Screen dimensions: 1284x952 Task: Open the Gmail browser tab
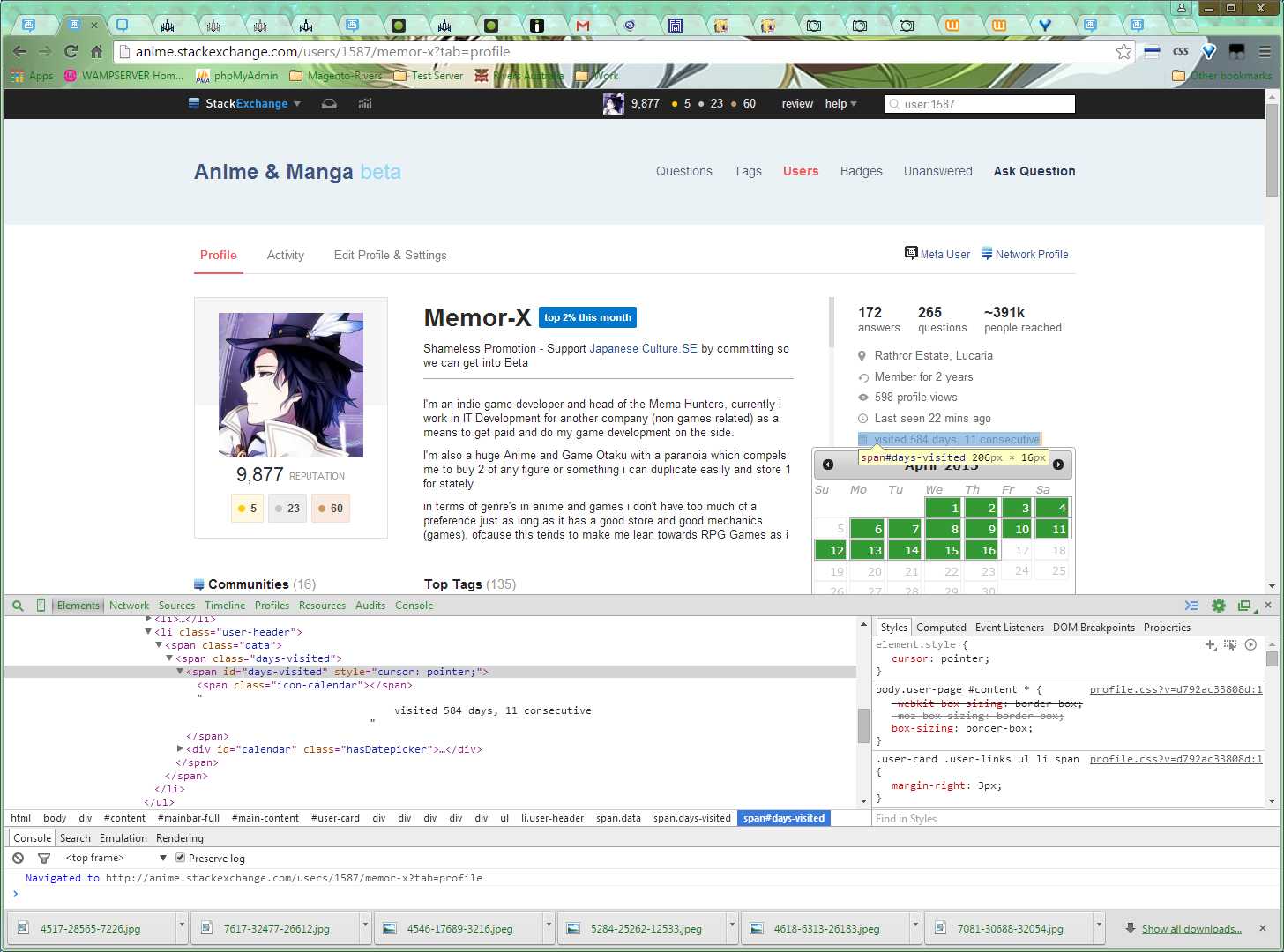pyautogui.click(x=583, y=26)
